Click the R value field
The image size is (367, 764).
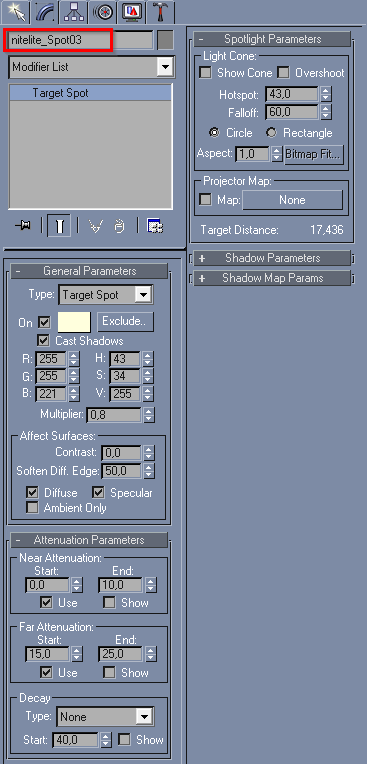[x=52, y=360]
